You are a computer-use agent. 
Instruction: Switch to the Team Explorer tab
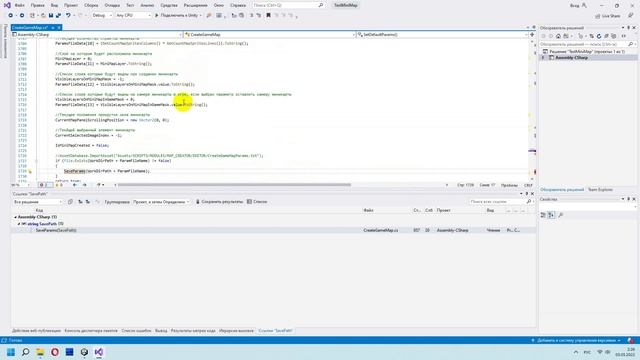(x=600, y=189)
